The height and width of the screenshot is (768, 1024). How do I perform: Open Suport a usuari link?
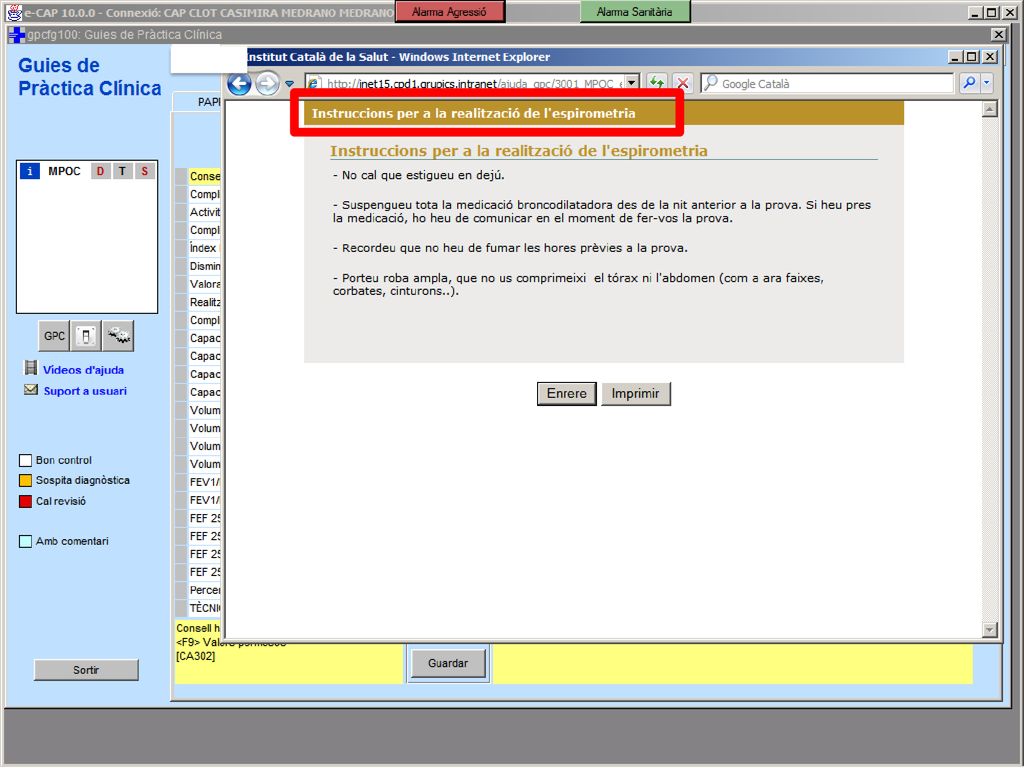[x=86, y=391]
